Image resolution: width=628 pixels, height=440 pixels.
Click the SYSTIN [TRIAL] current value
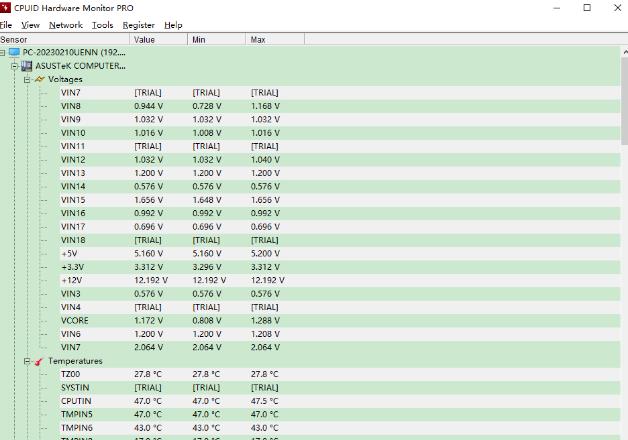click(148, 388)
